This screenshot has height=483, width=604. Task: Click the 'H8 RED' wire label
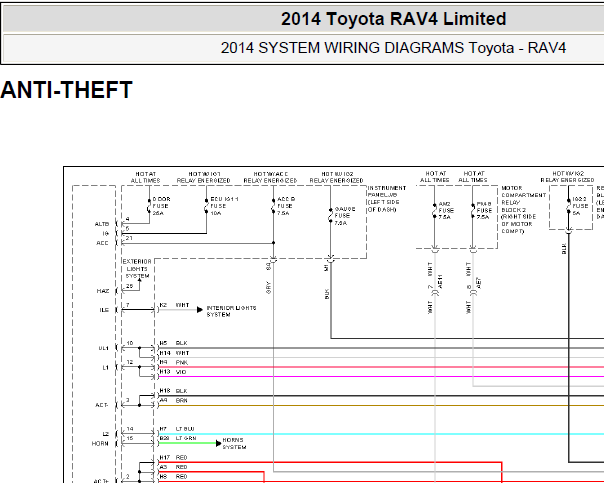173,477
